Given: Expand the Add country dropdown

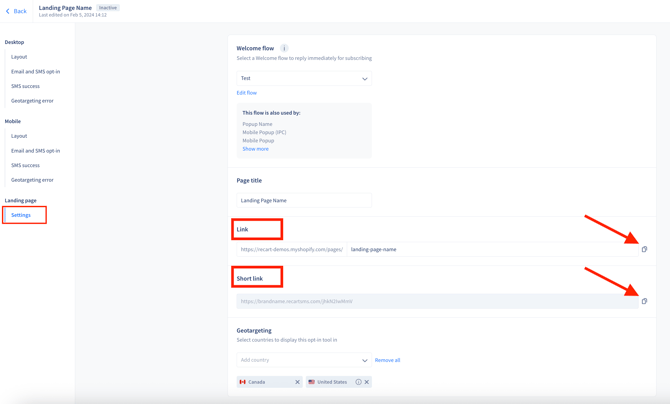Looking at the screenshot, I should (x=304, y=360).
